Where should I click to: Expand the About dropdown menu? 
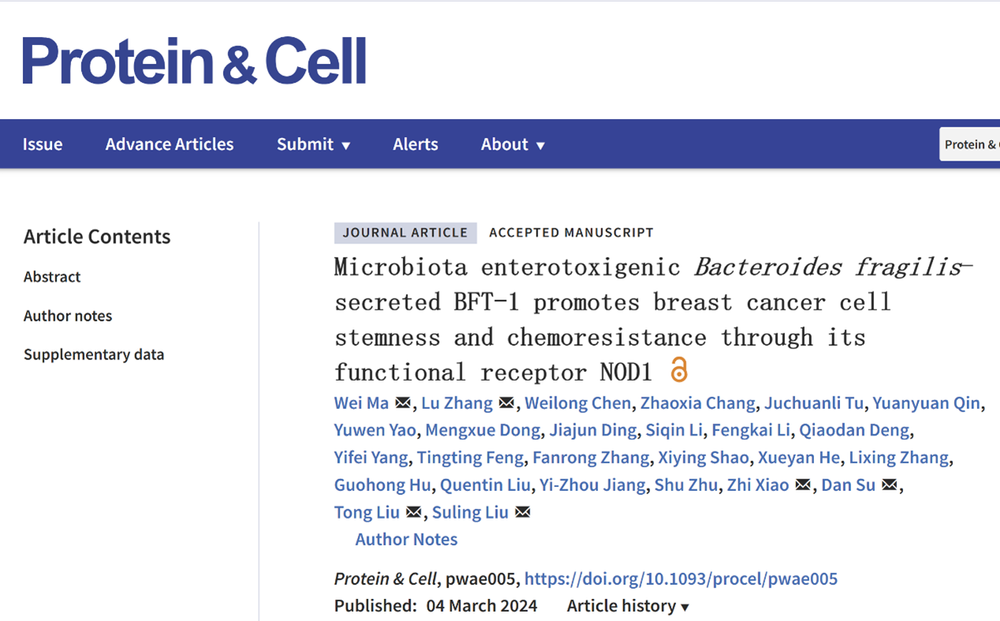pyautogui.click(x=513, y=144)
